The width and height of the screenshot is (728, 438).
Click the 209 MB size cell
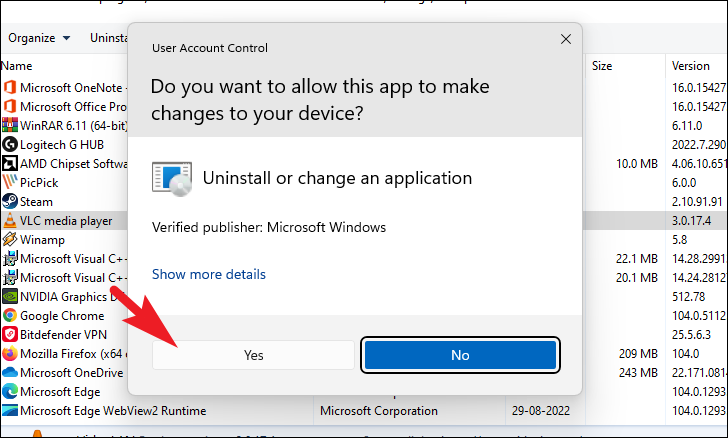638,354
